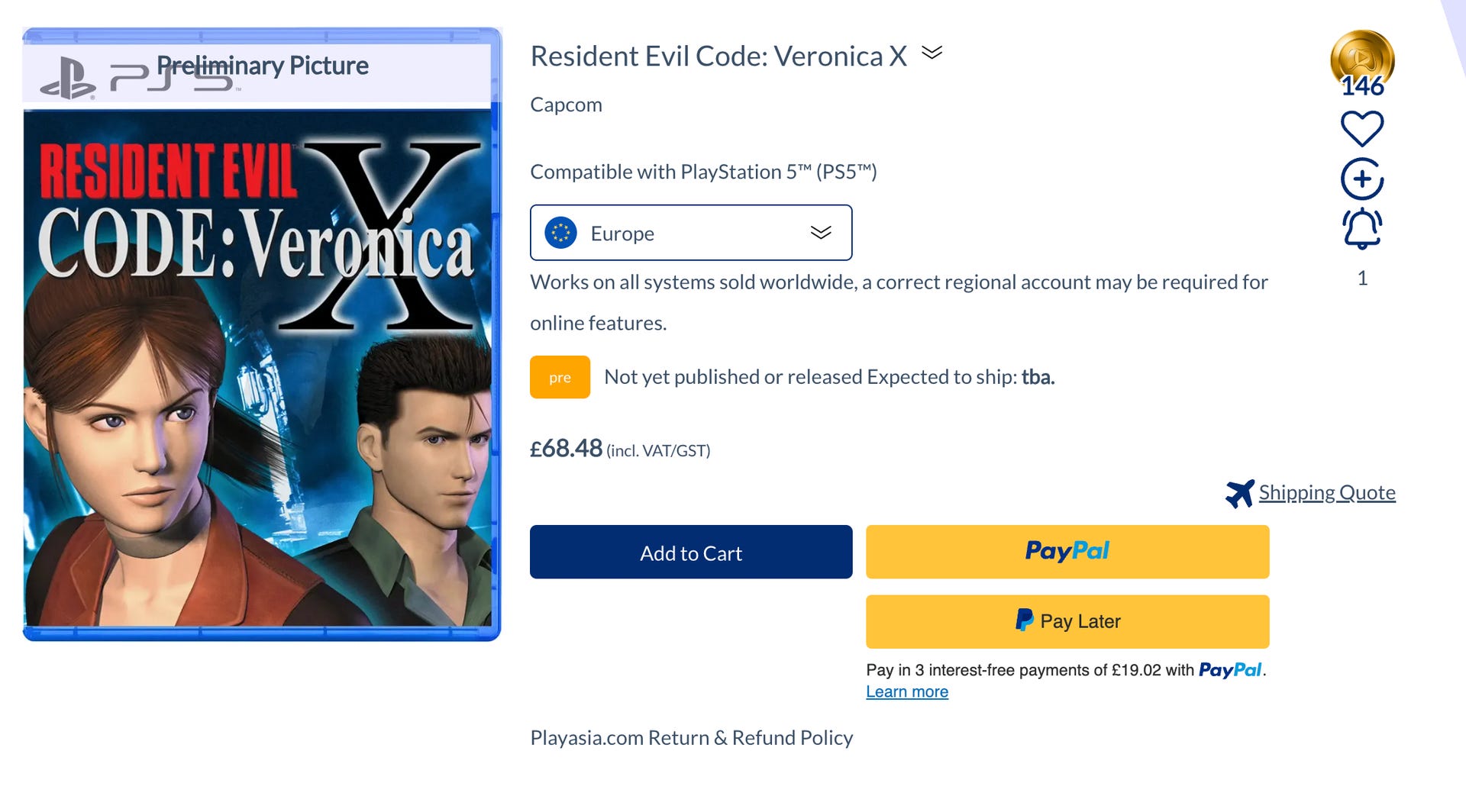Expand the chevron next to product title

click(x=932, y=53)
